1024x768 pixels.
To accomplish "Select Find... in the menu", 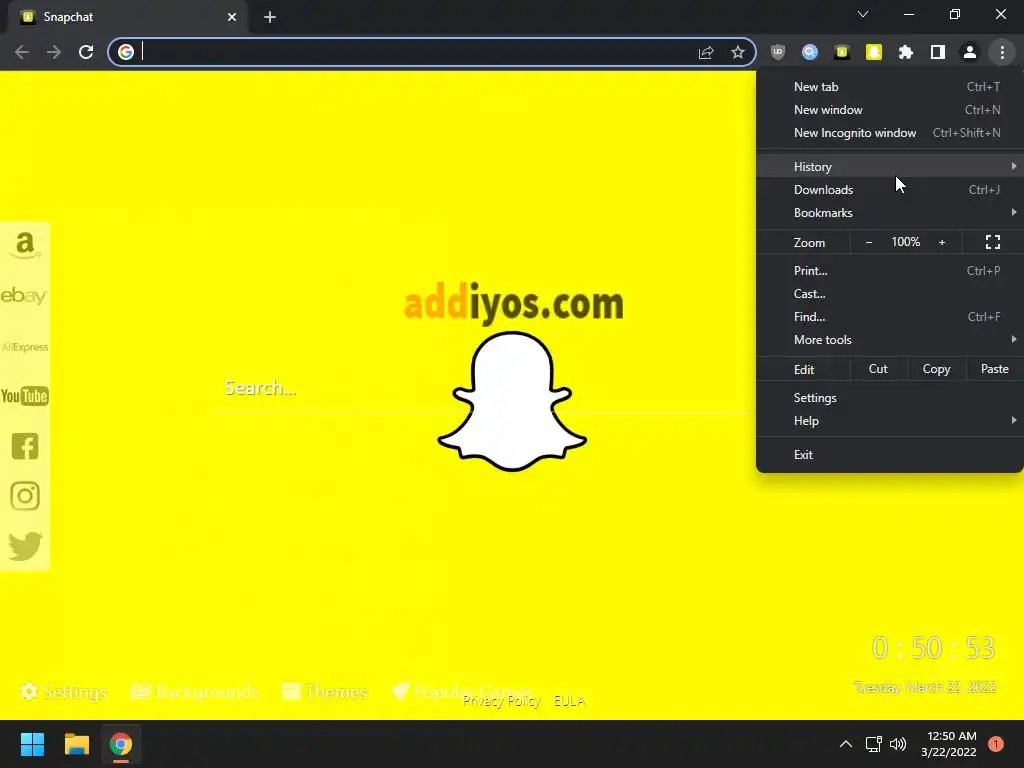I will pyautogui.click(x=889, y=317).
